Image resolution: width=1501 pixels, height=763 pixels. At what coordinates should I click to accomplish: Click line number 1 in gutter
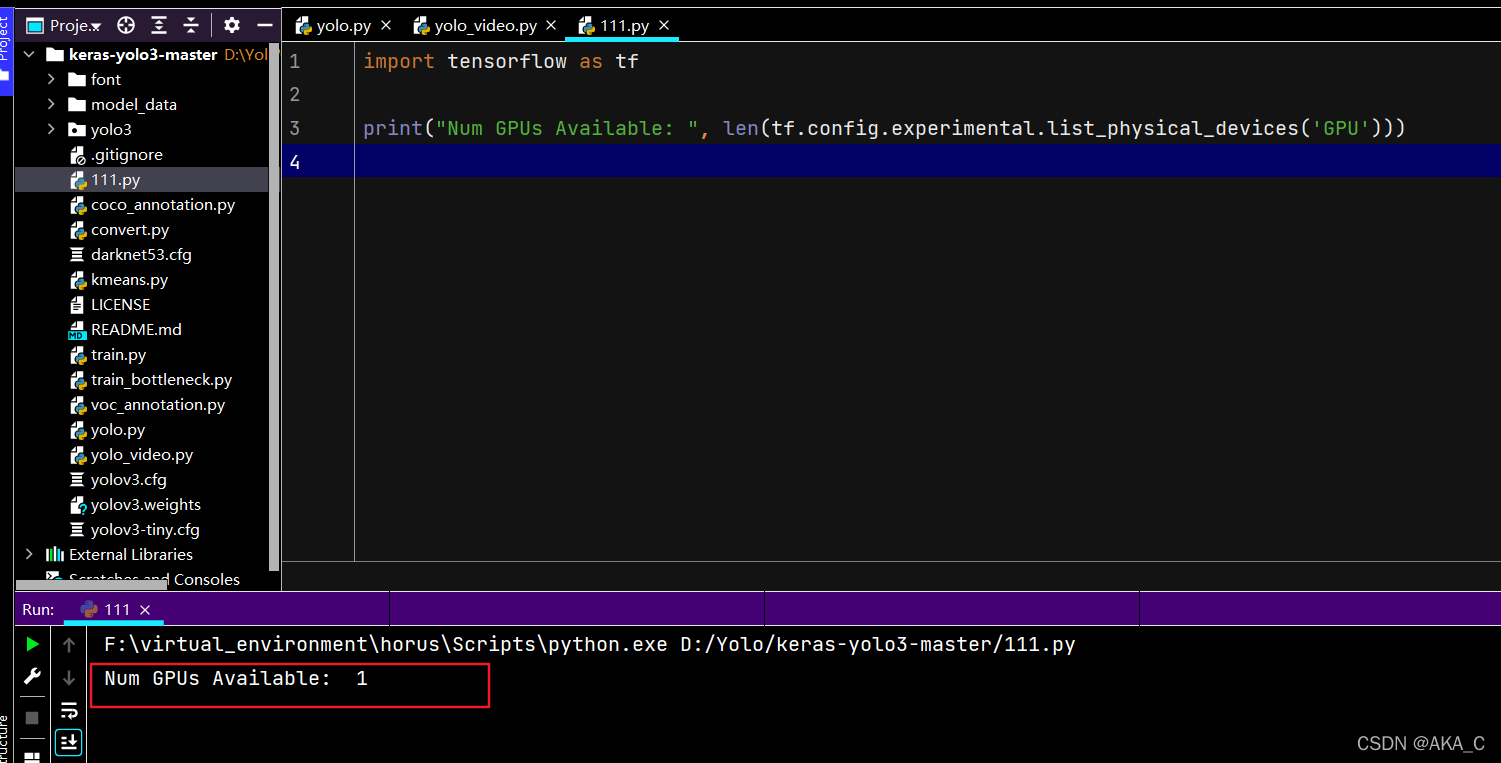(295, 61)
